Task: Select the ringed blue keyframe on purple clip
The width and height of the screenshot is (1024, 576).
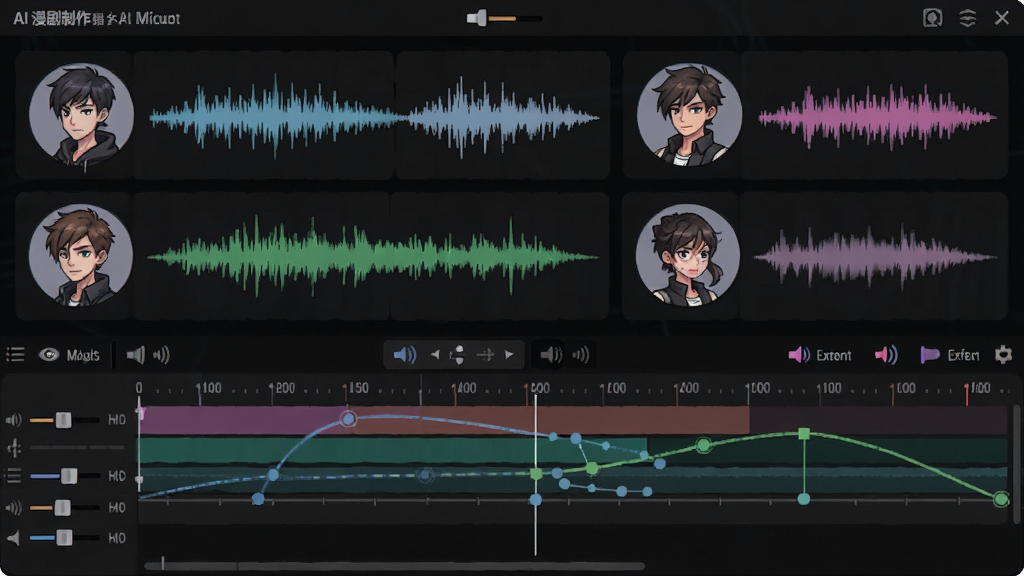Action: coord(348,418)
